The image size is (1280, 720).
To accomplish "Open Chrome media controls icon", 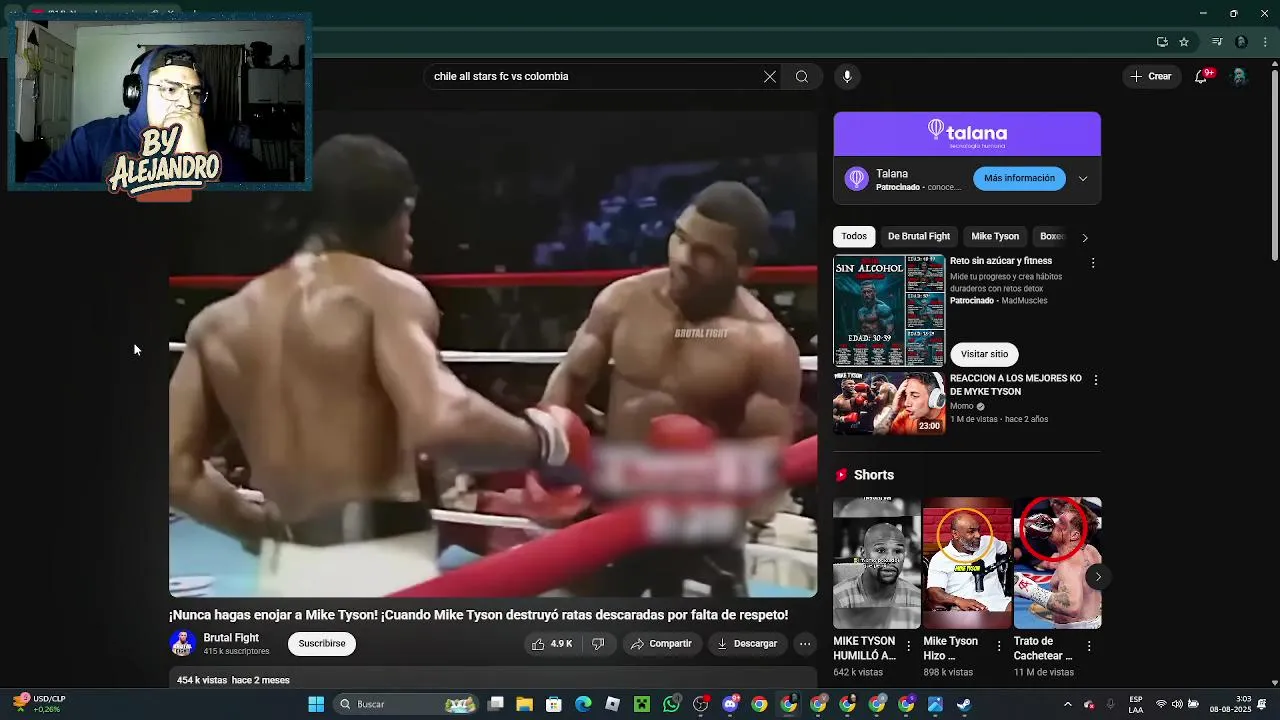I will tap(1217, 42).
